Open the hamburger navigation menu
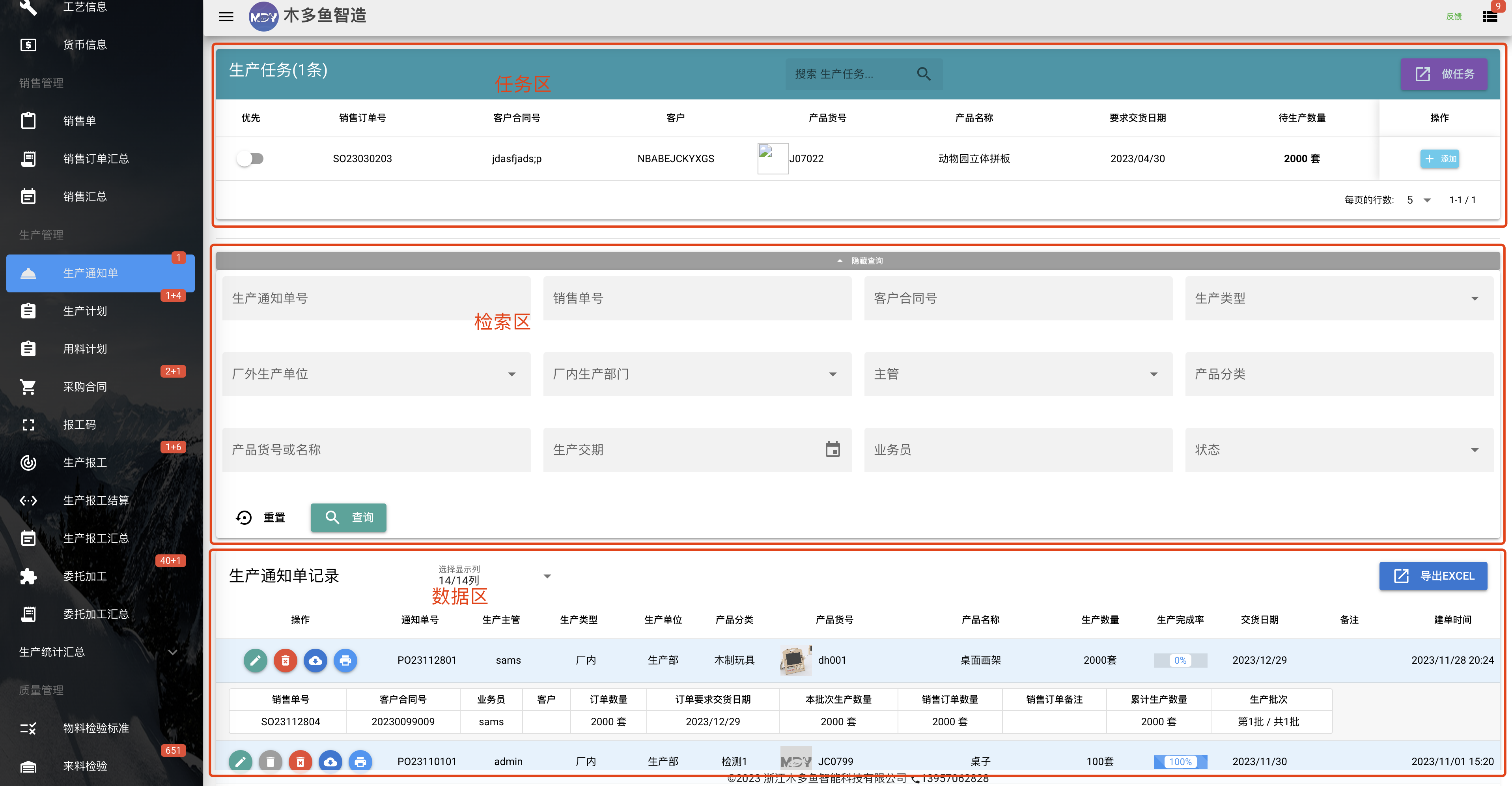 (x=226, y=17)
